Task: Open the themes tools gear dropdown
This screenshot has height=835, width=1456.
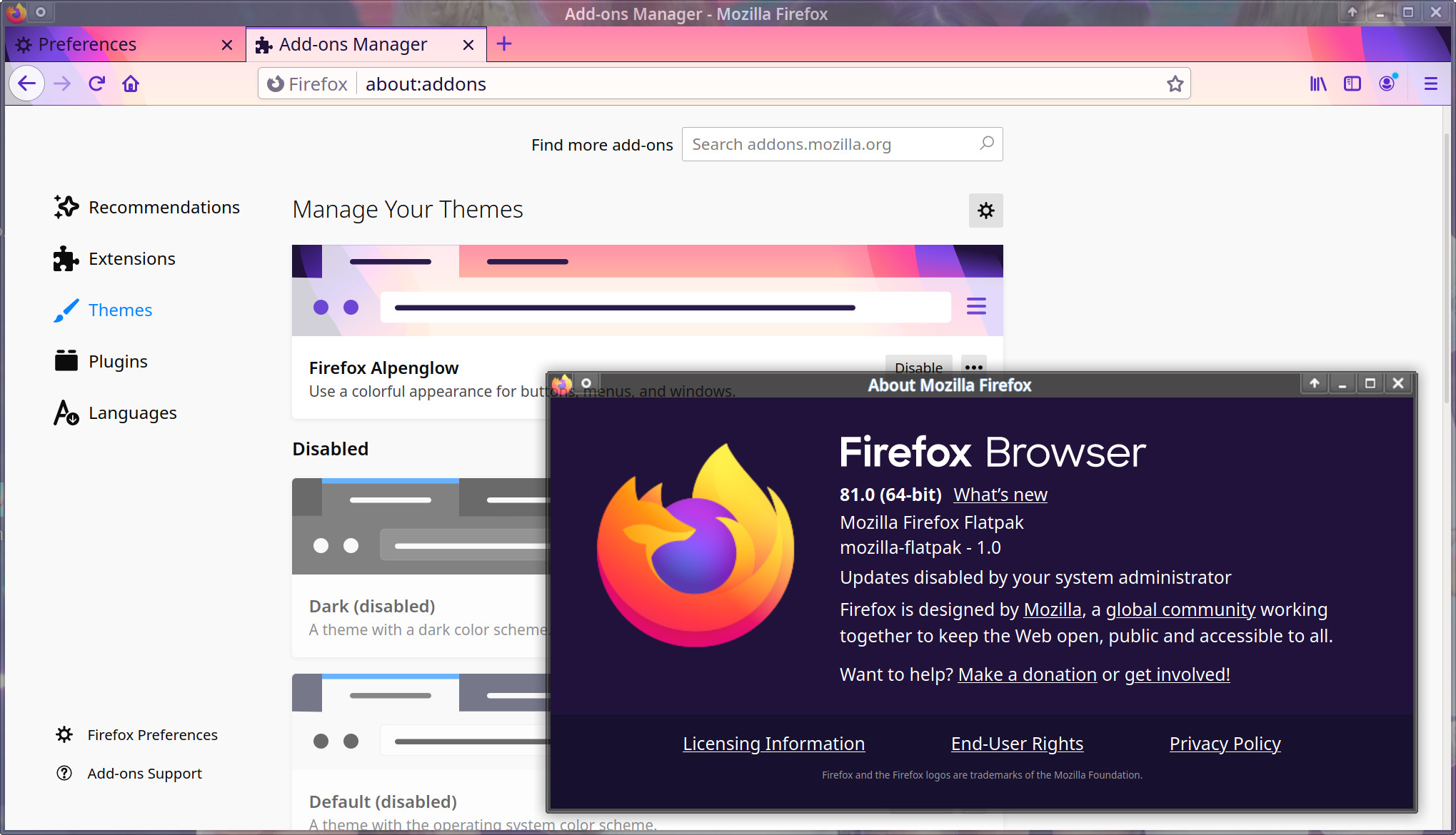Action: [x=985, y=211]
